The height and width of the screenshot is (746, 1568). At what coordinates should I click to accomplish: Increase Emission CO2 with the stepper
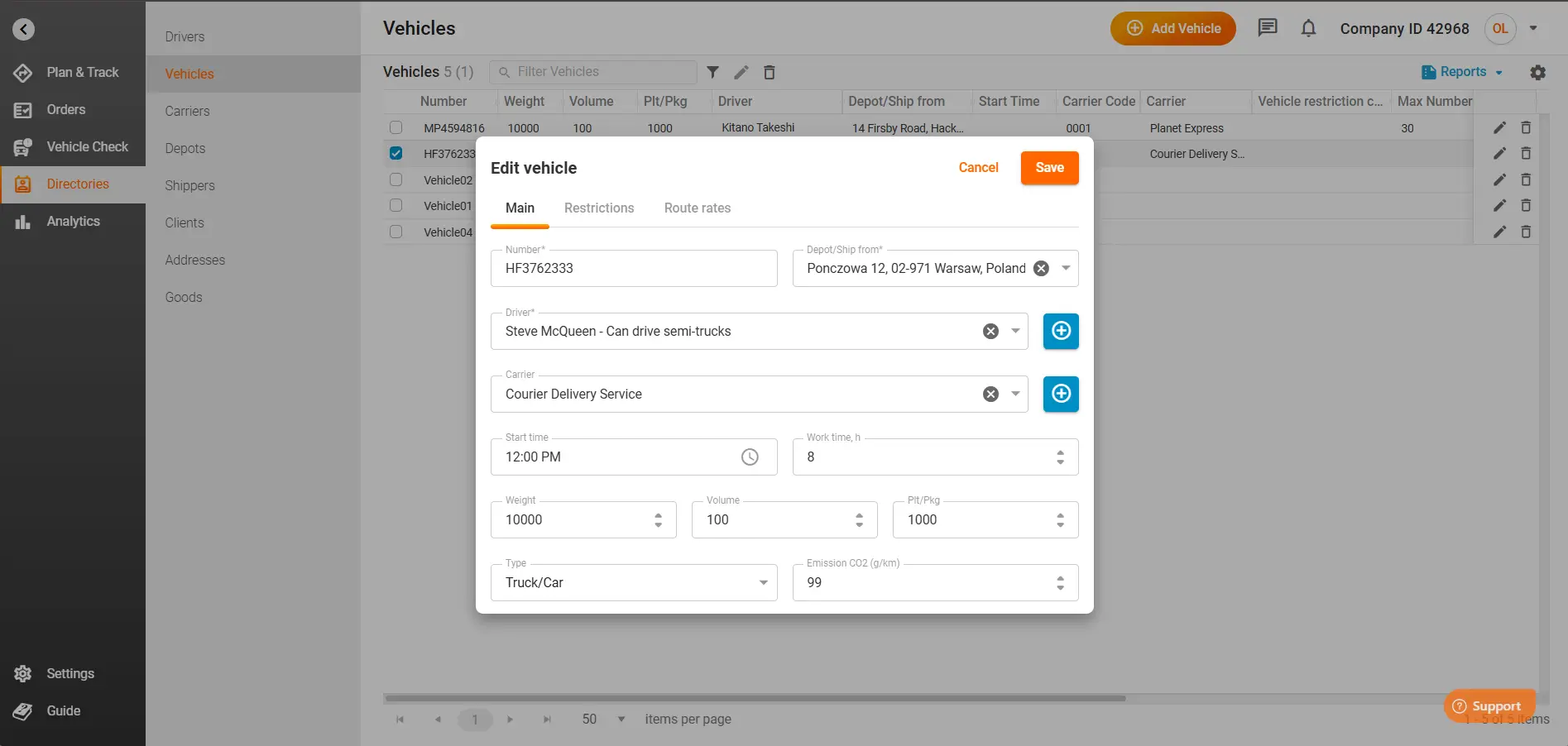pyautogui.click(x=1059, y=577)
